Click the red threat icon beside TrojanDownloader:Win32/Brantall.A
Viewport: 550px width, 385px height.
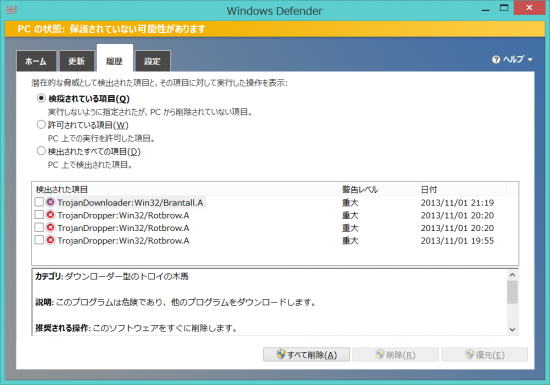(x=51, y=202)
